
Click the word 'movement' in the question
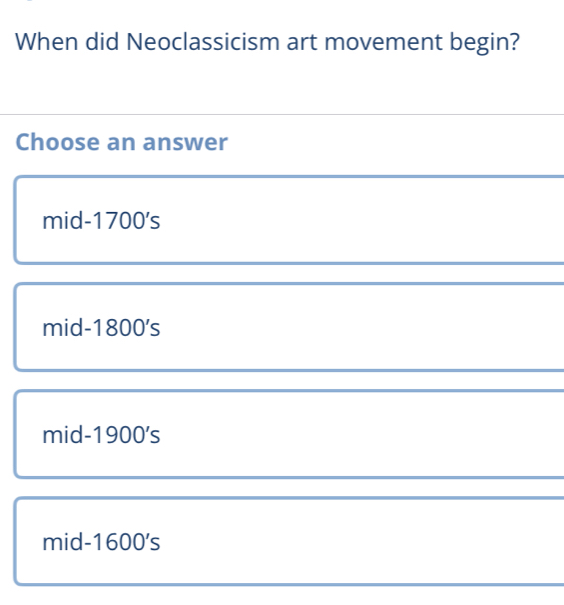coord(383,42)
